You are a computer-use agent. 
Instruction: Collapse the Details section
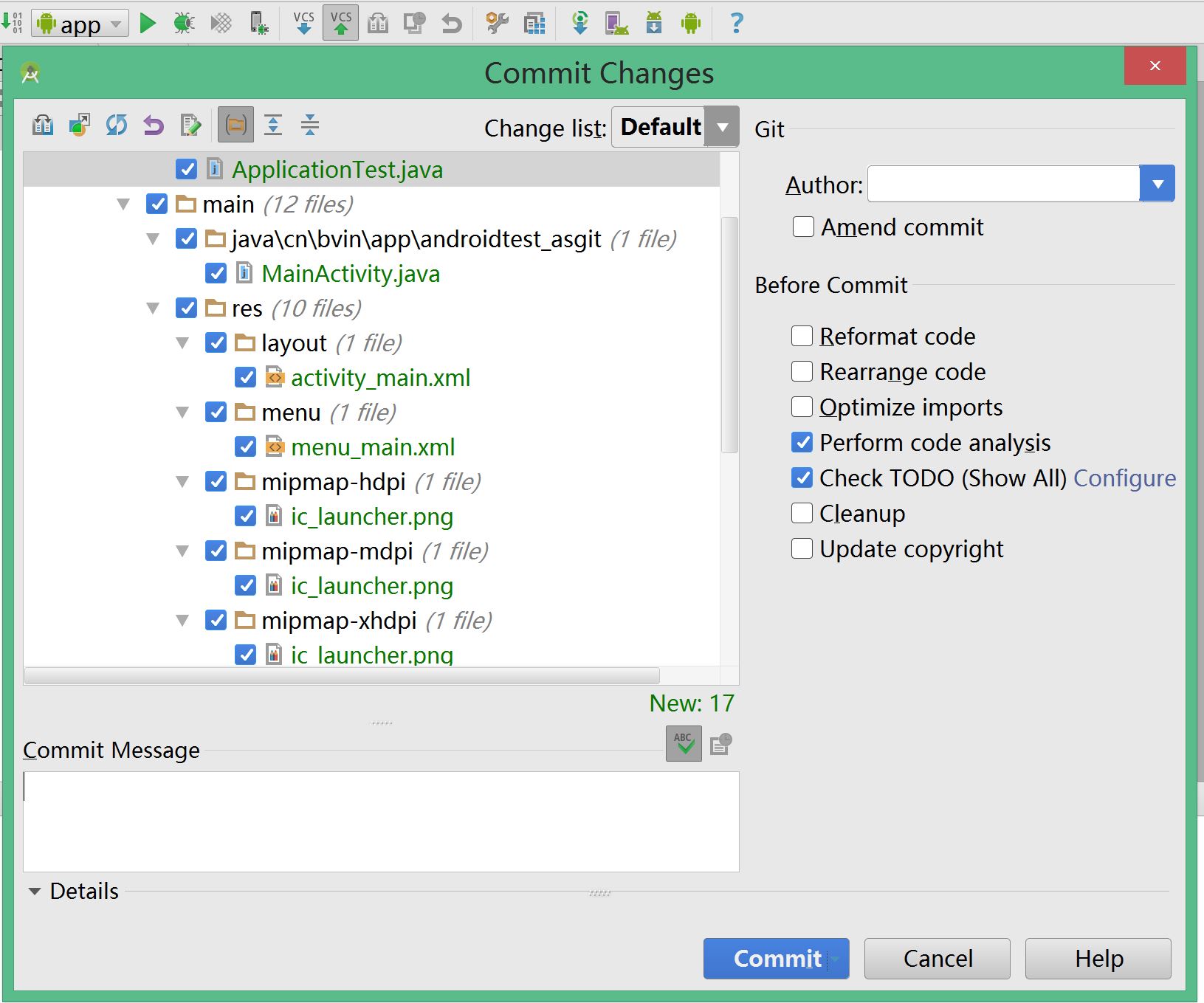coord(34,892)
